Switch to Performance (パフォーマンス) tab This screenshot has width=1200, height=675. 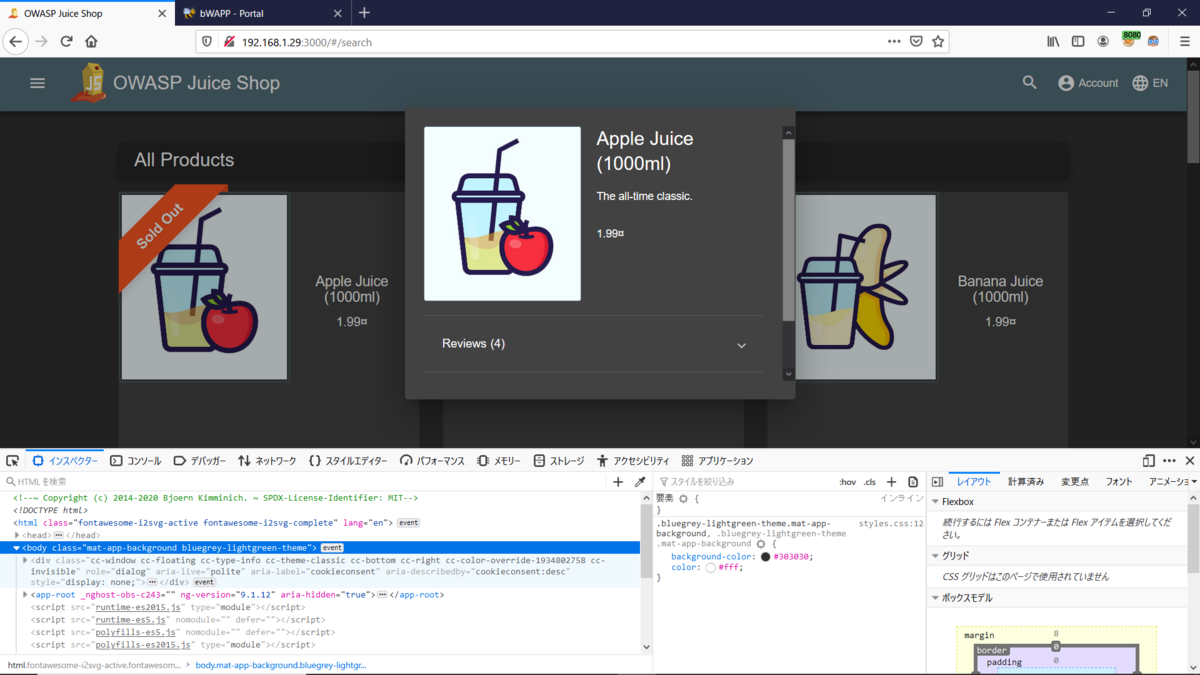[x=432, y=461]
